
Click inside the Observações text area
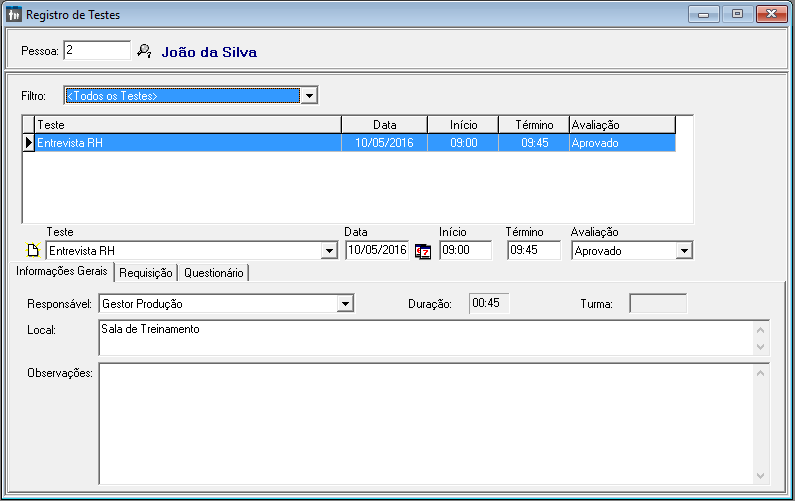point(420,420)
